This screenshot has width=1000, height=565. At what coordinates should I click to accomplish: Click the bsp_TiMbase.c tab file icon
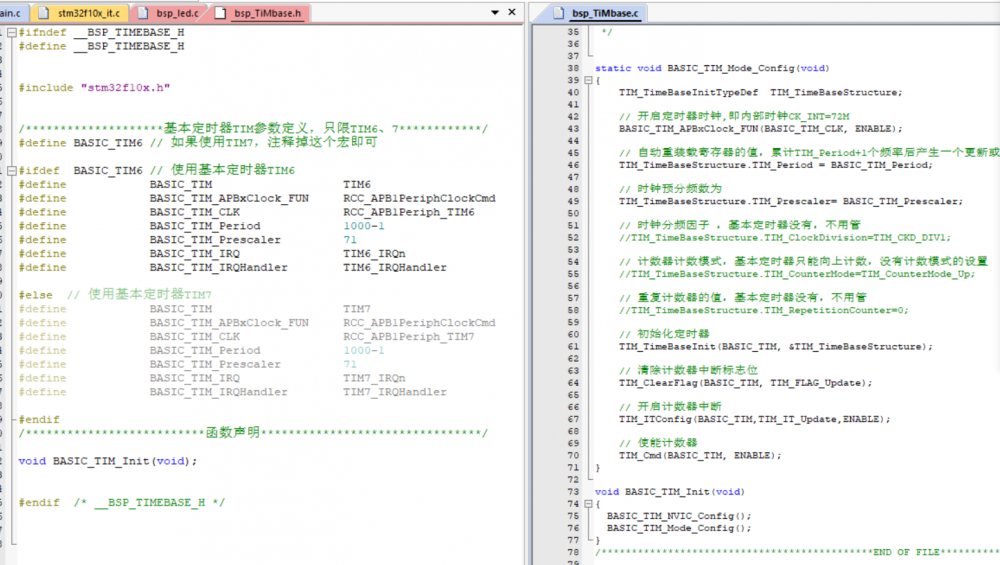click(559, 13)
